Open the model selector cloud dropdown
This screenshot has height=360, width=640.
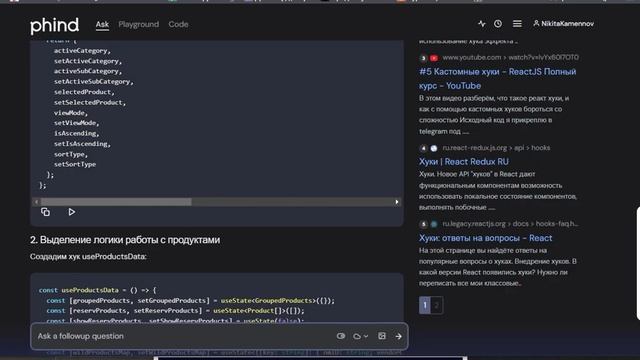[360, 336]
